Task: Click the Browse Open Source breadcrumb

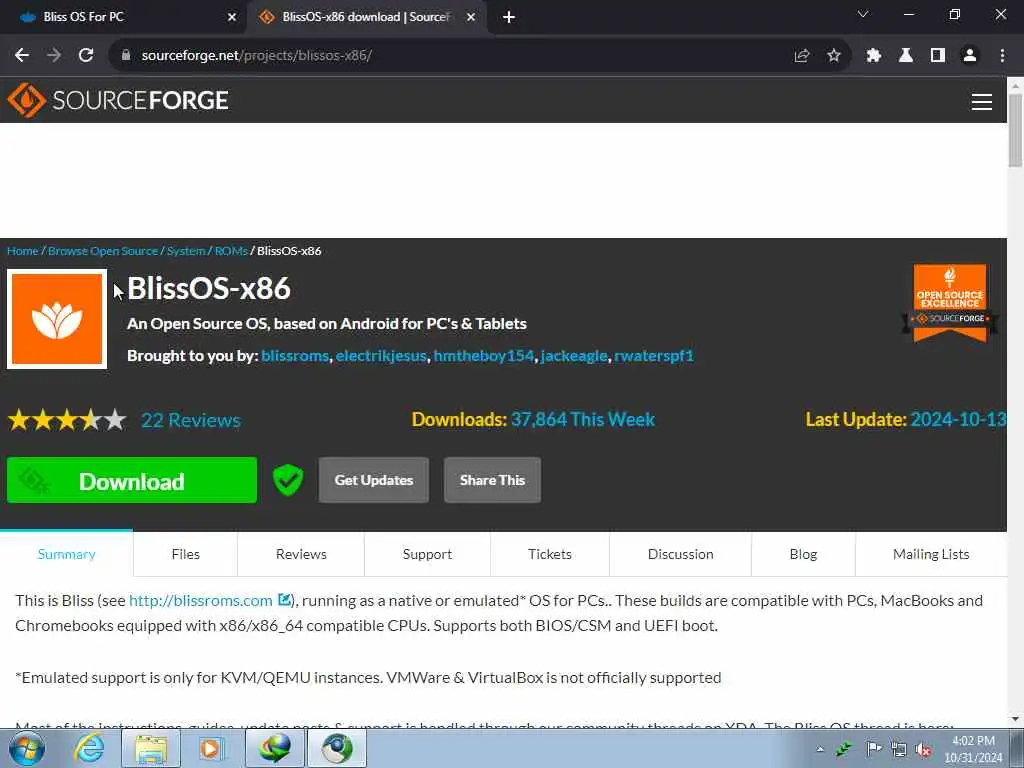Action: (x=103, y=251)
